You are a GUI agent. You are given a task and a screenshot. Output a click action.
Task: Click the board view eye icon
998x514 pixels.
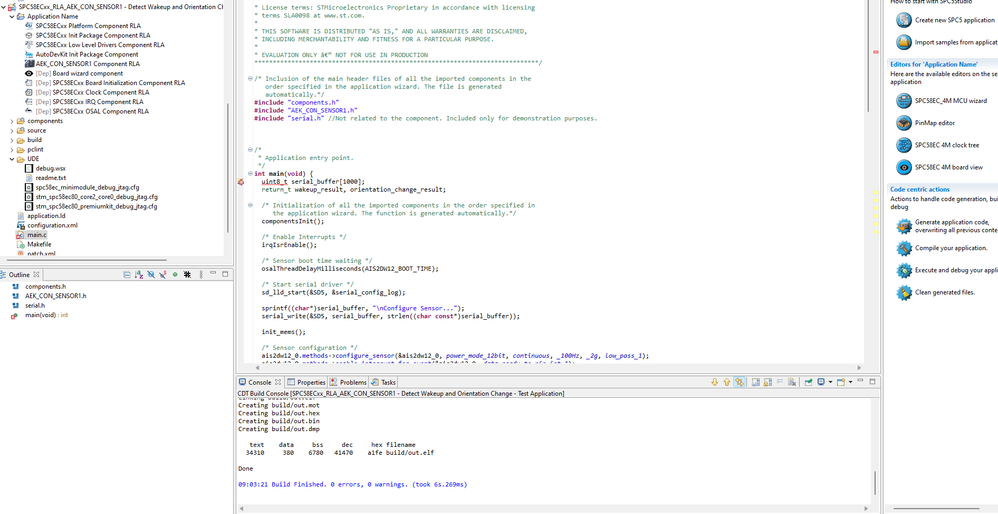tap(904, 167)
